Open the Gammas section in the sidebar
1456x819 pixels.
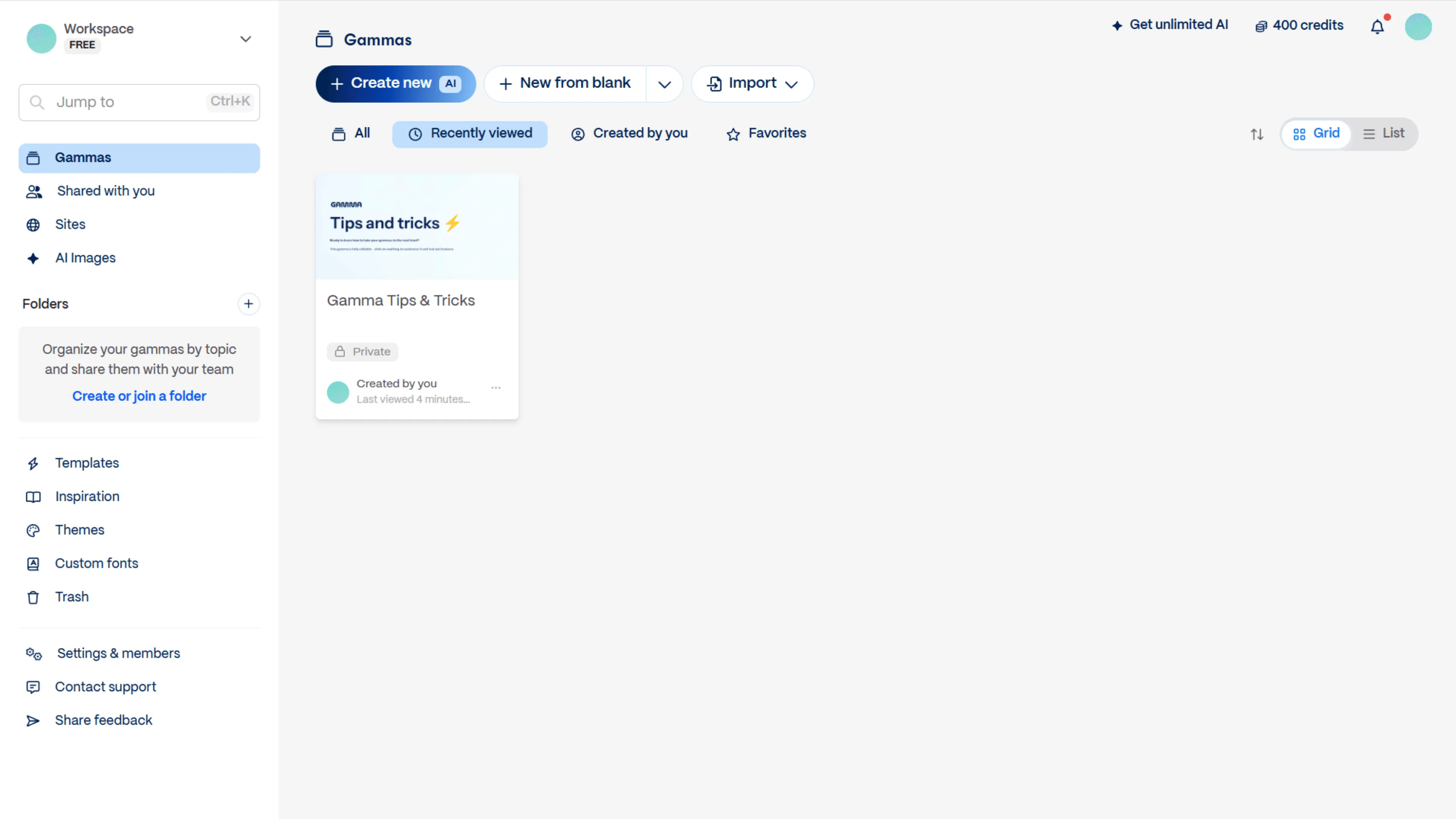click(x=83, y=158)
